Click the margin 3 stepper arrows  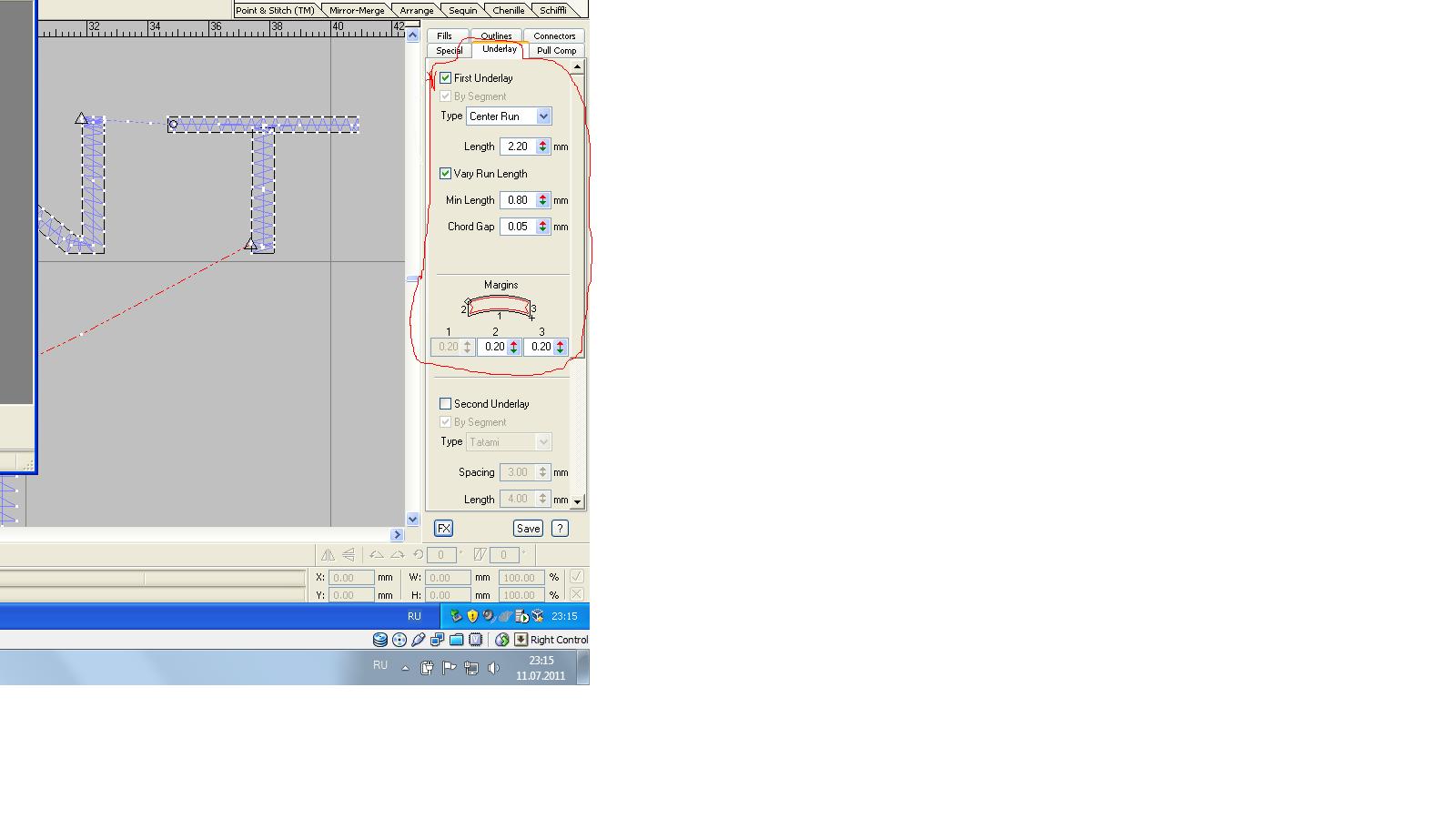pos(561,347)
